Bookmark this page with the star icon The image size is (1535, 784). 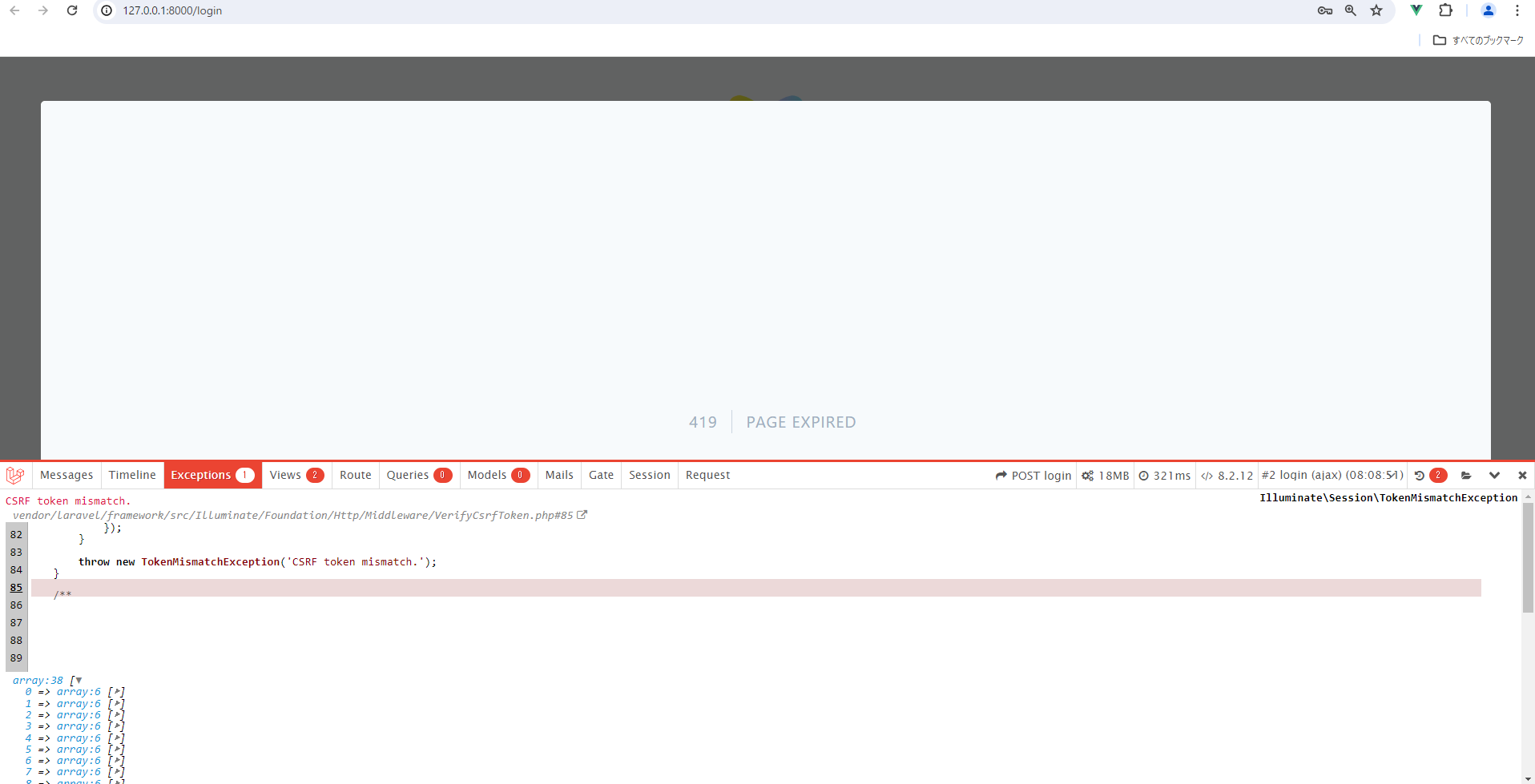(1376, 10)
